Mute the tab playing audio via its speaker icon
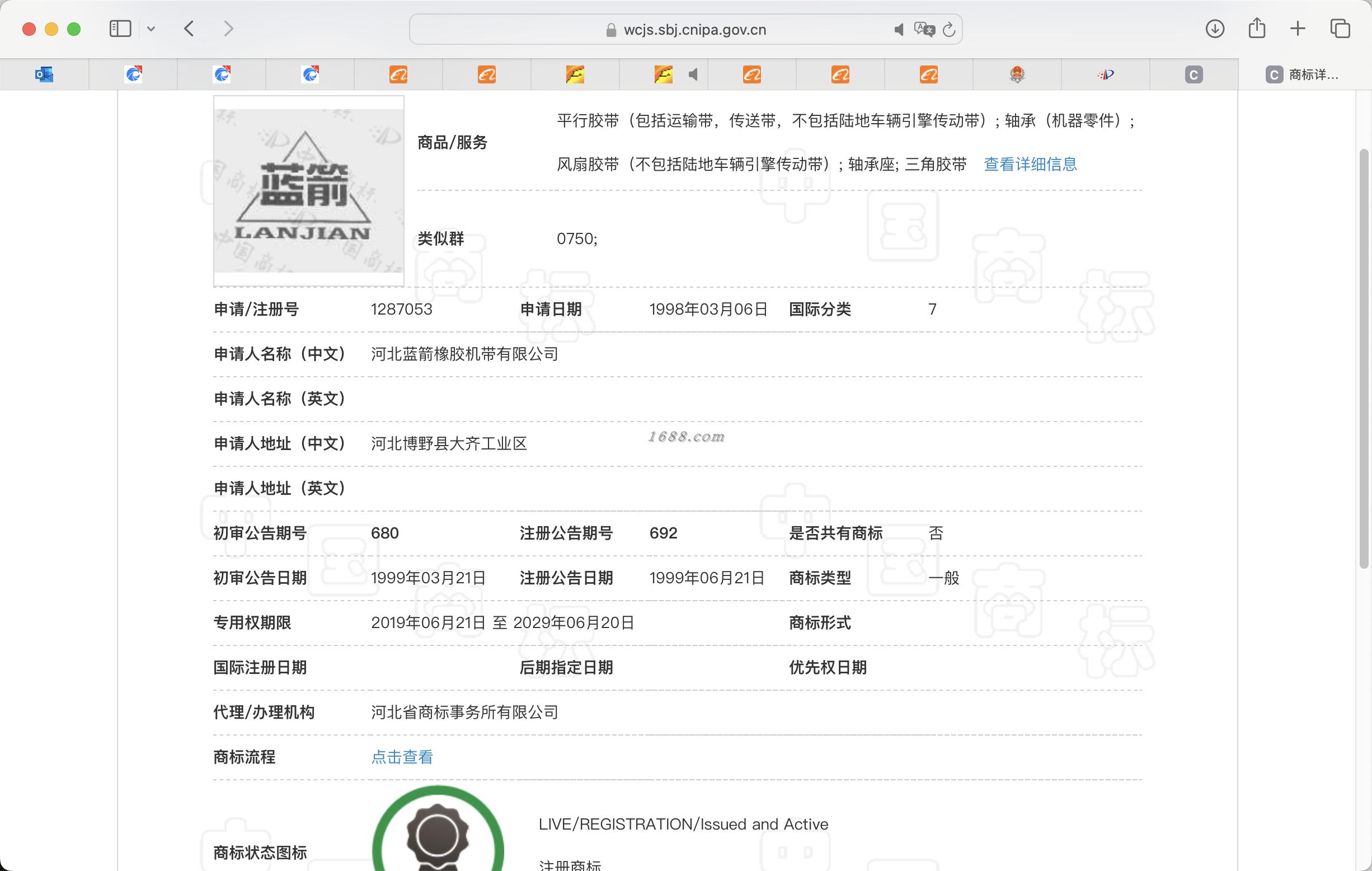1372x871 pixels. pyautogui.click(x=693, y=74)
